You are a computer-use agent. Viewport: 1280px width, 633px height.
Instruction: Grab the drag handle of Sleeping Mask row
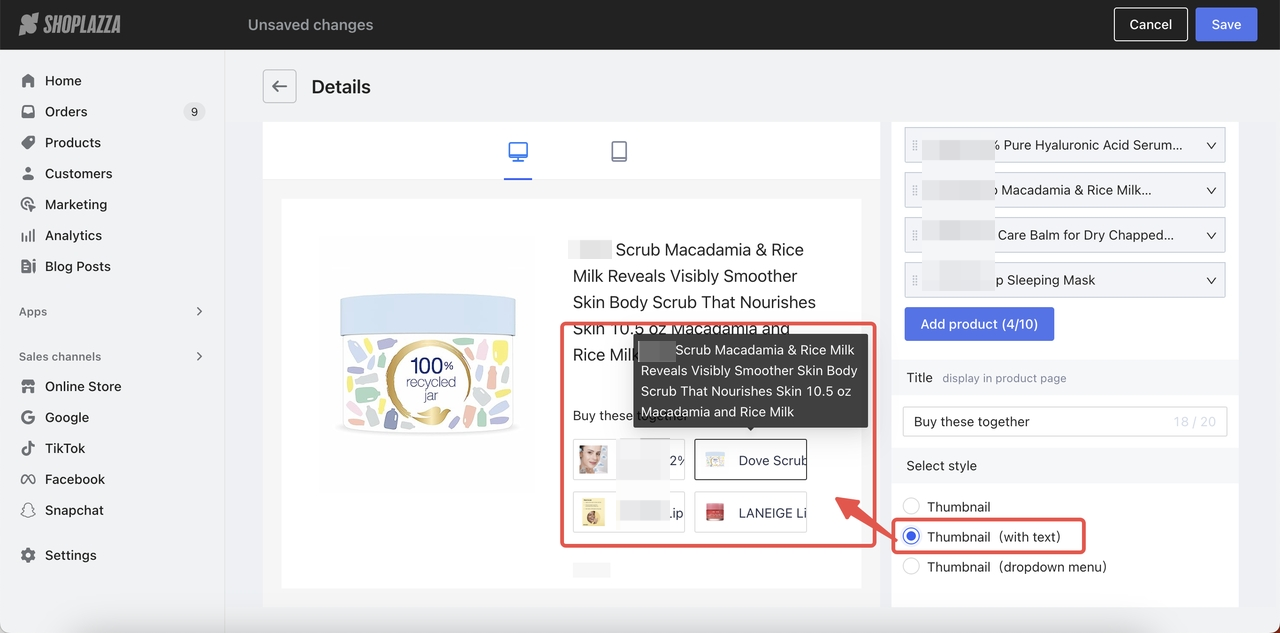(915, 280)
